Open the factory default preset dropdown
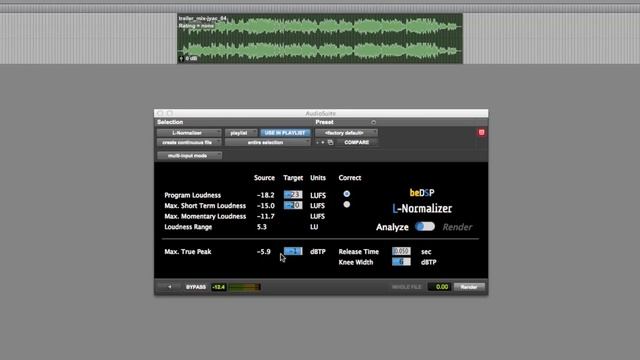640x360 pixels. click(346, 133)
